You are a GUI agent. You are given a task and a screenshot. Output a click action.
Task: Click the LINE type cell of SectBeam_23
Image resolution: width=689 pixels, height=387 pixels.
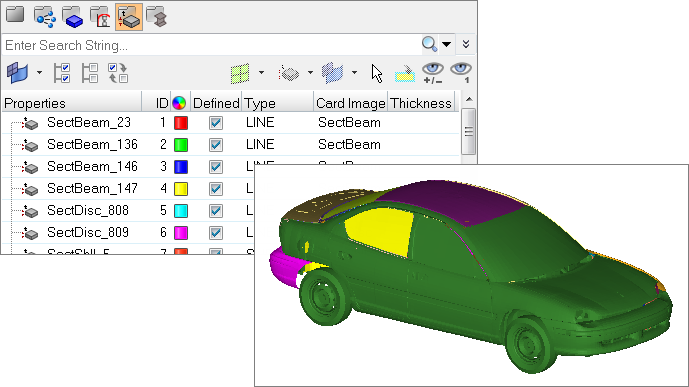[260, 123]
